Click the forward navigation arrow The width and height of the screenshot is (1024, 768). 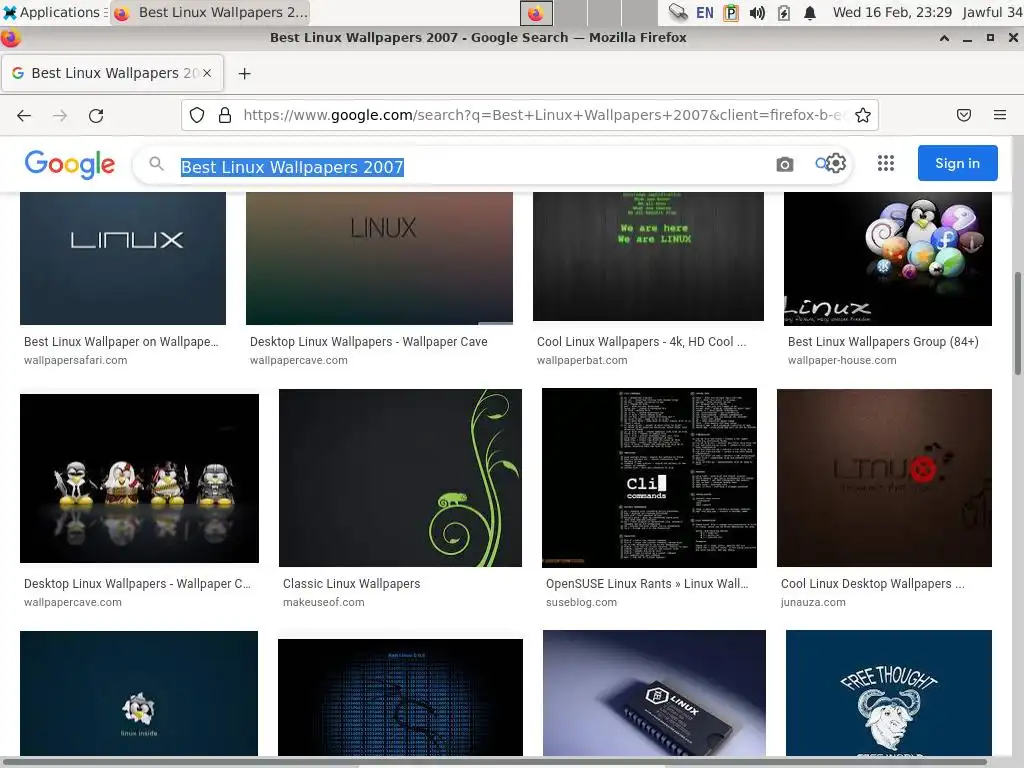point(60,116)
